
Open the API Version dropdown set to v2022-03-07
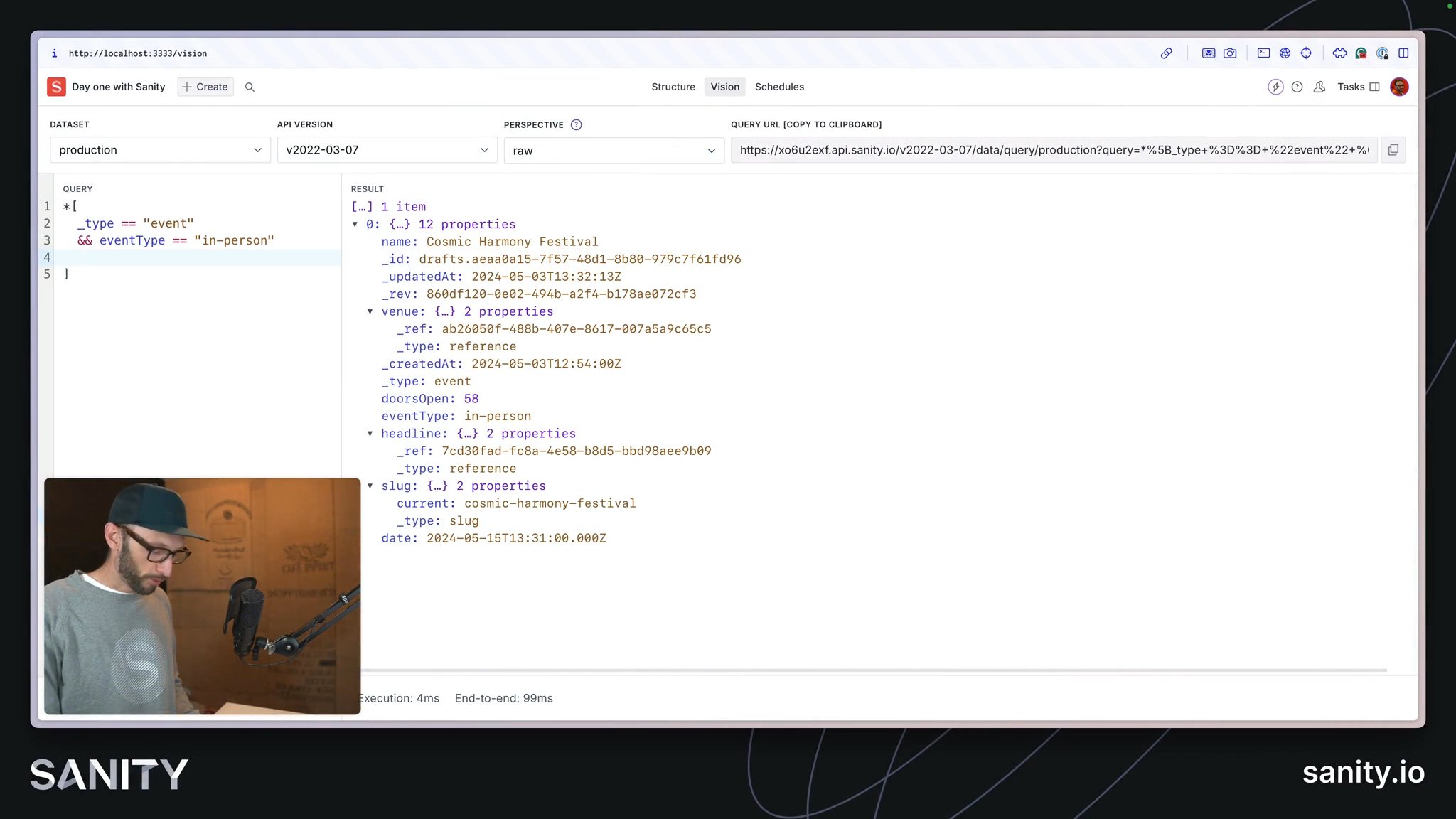(x=387, y=150)
